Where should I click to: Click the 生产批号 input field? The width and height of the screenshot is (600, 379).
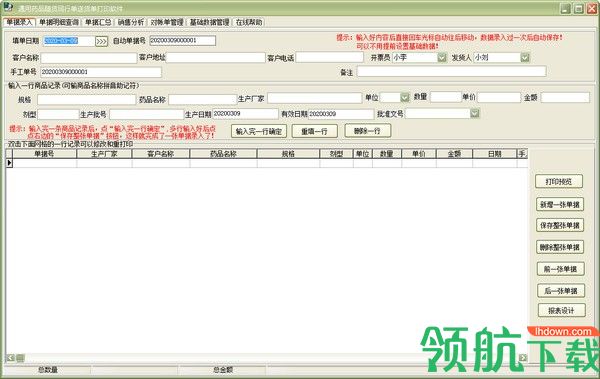(147, 114)
